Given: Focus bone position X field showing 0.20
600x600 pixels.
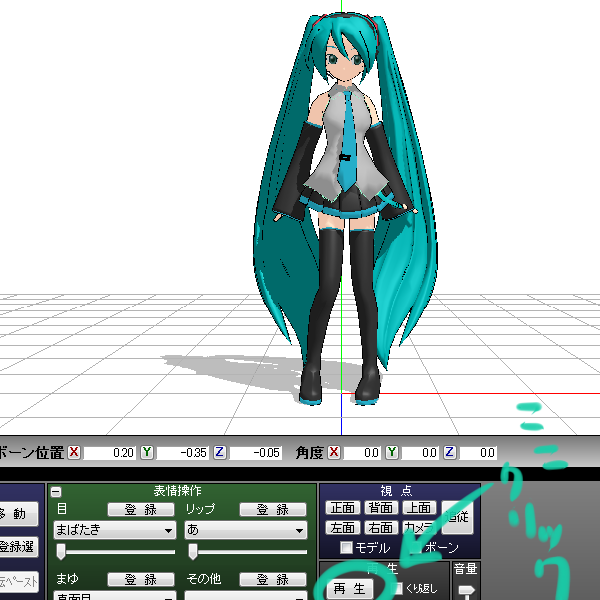Looking at the screenshot, I should (109, 453).
